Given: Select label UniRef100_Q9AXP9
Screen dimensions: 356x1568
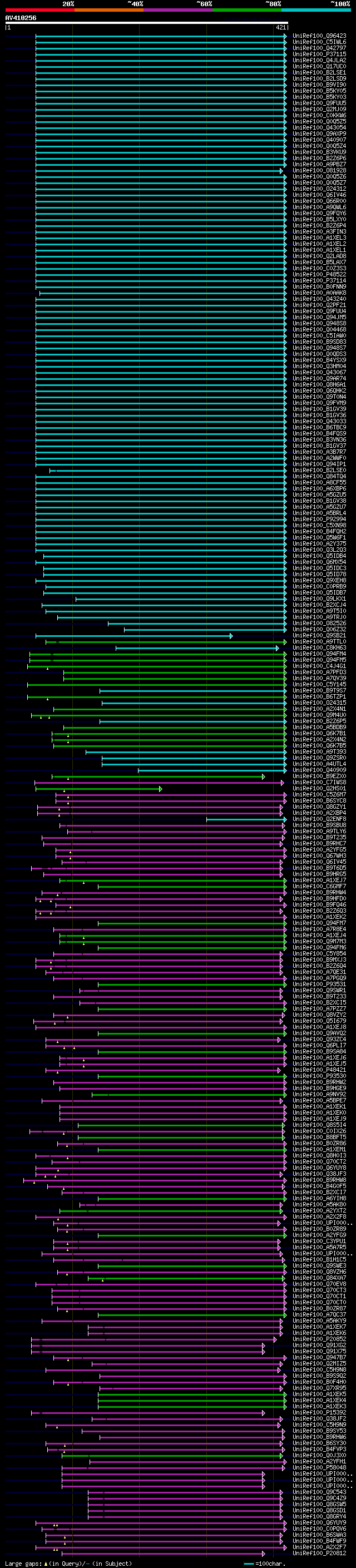Looking at the screenshot, I should (x=319, y=133).
